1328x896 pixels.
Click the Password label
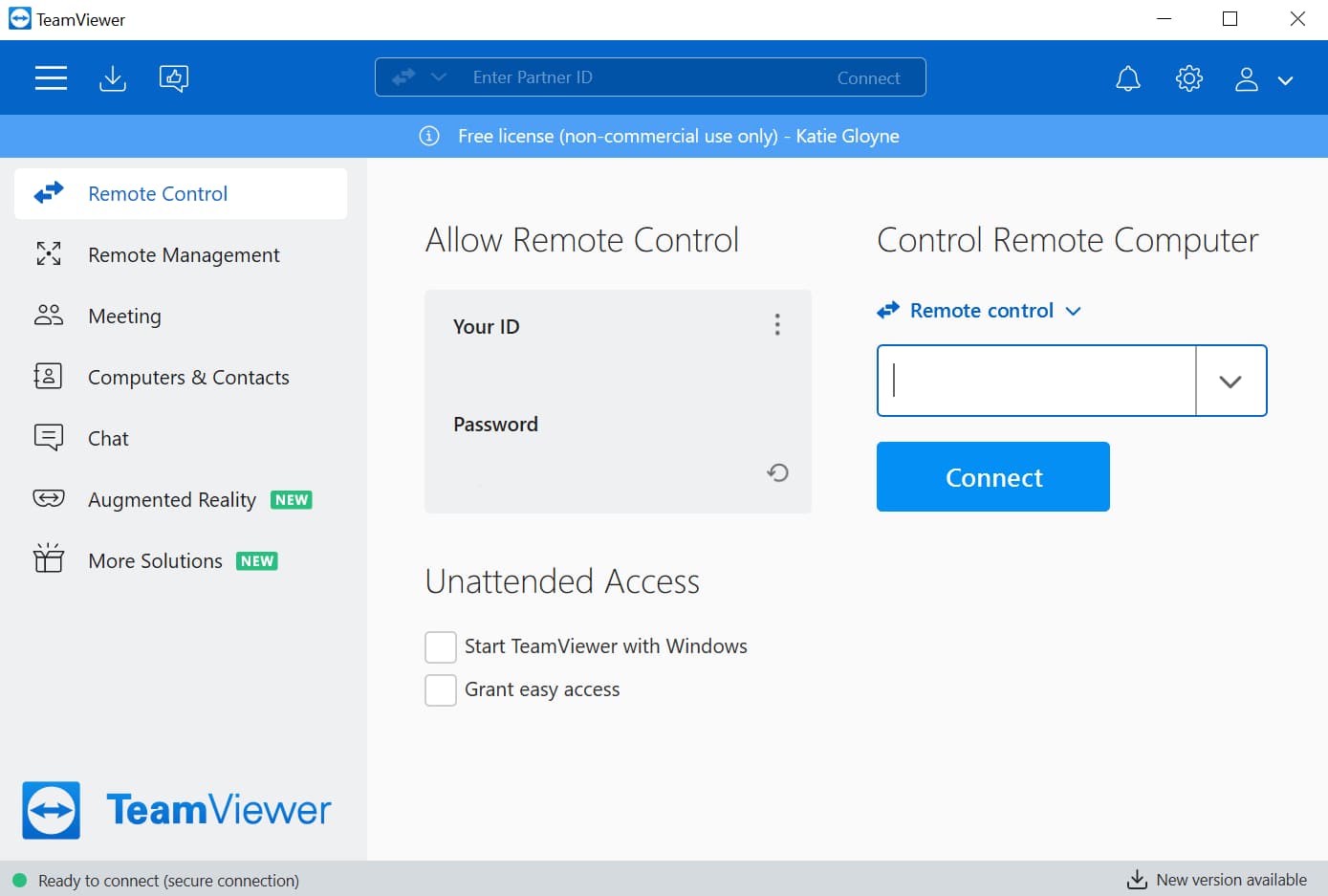tap(495, 425)
